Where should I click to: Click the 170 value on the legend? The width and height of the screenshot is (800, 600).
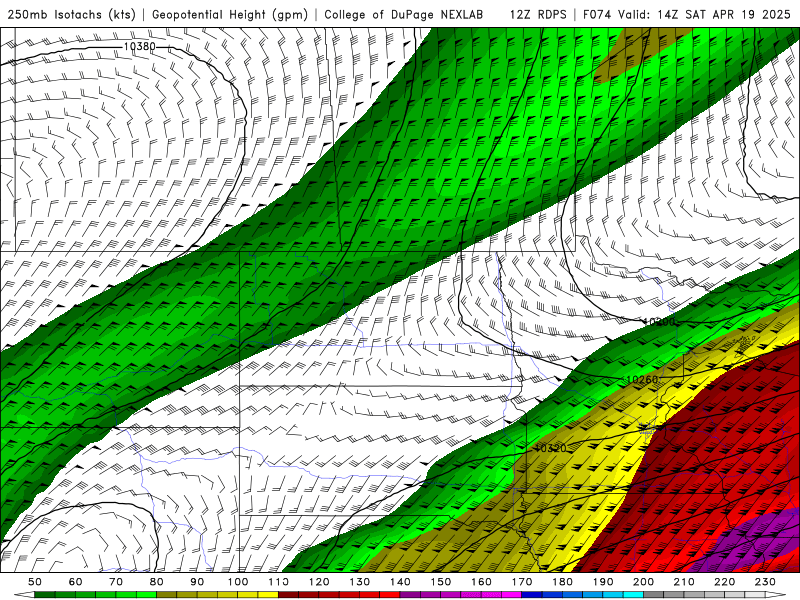(522, 582)
